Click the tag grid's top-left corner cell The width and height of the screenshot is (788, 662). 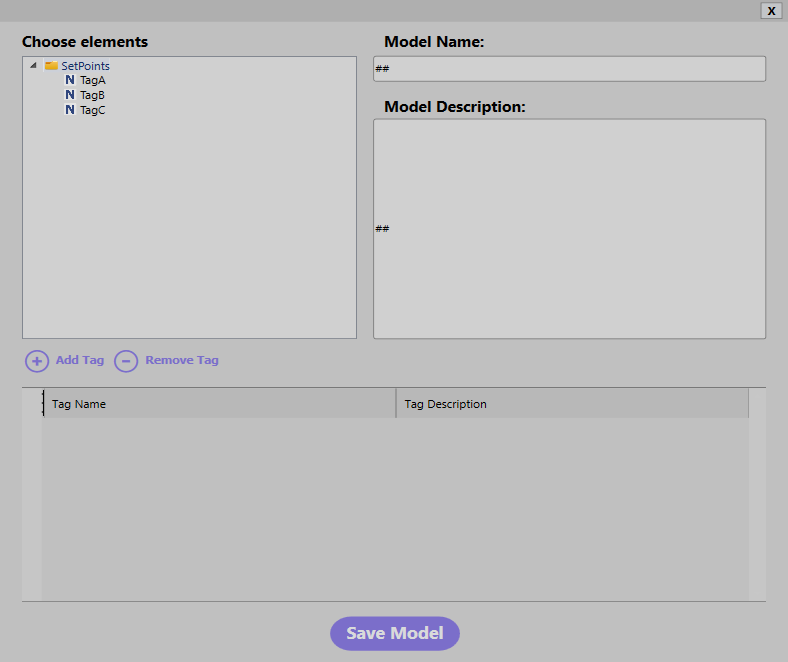tap(32, 403)
